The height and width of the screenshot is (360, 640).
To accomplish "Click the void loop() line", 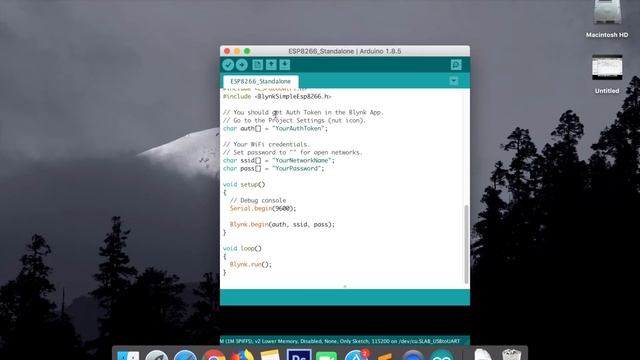I will click(242, 248).
